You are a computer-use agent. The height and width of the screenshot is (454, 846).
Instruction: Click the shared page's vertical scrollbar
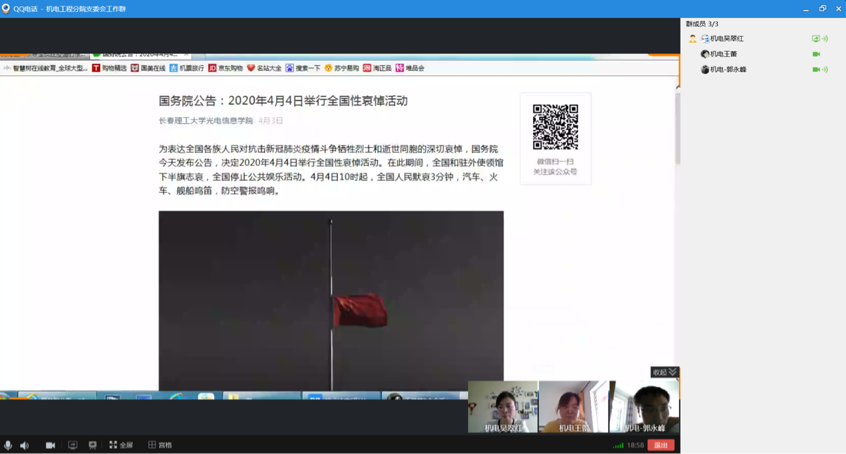pyautogui.click(x=677, y=130)
